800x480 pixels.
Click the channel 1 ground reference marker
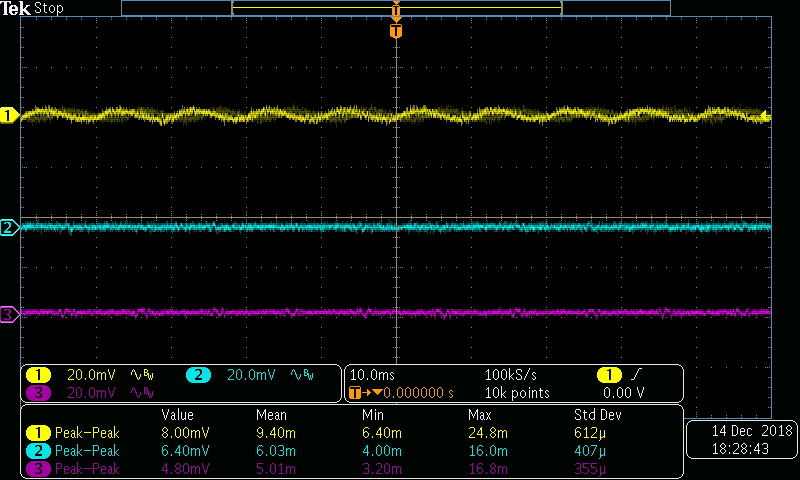(x=10, y=116)
